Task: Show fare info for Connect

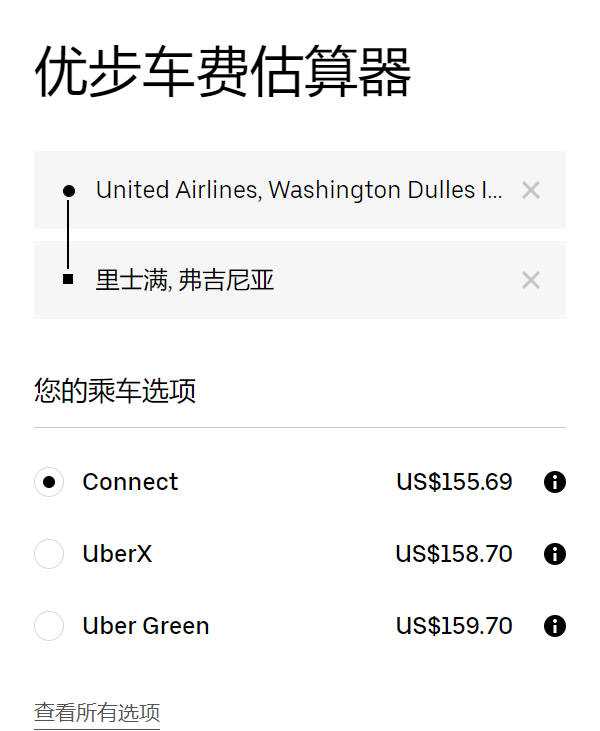Action: coord(555,482)
